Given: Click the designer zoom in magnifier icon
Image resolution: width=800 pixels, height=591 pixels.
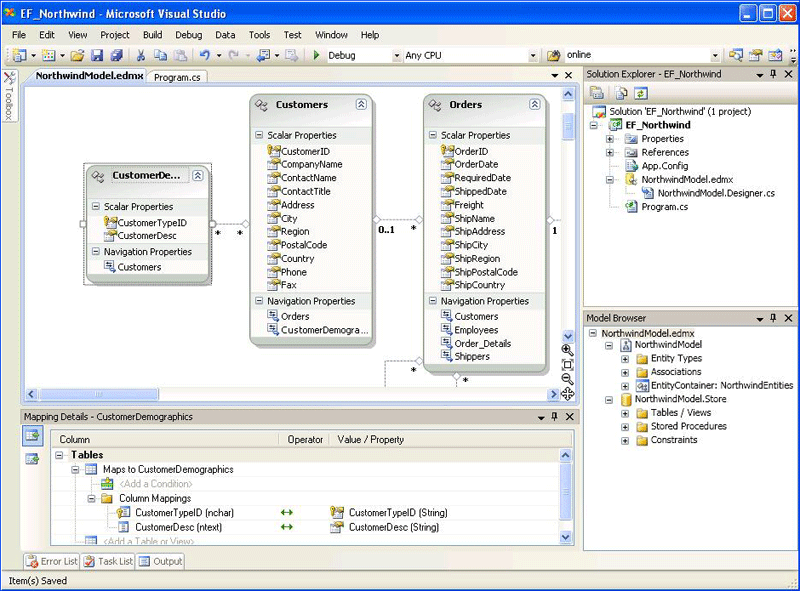Looking at the screenshot, I should coord(567,350).
